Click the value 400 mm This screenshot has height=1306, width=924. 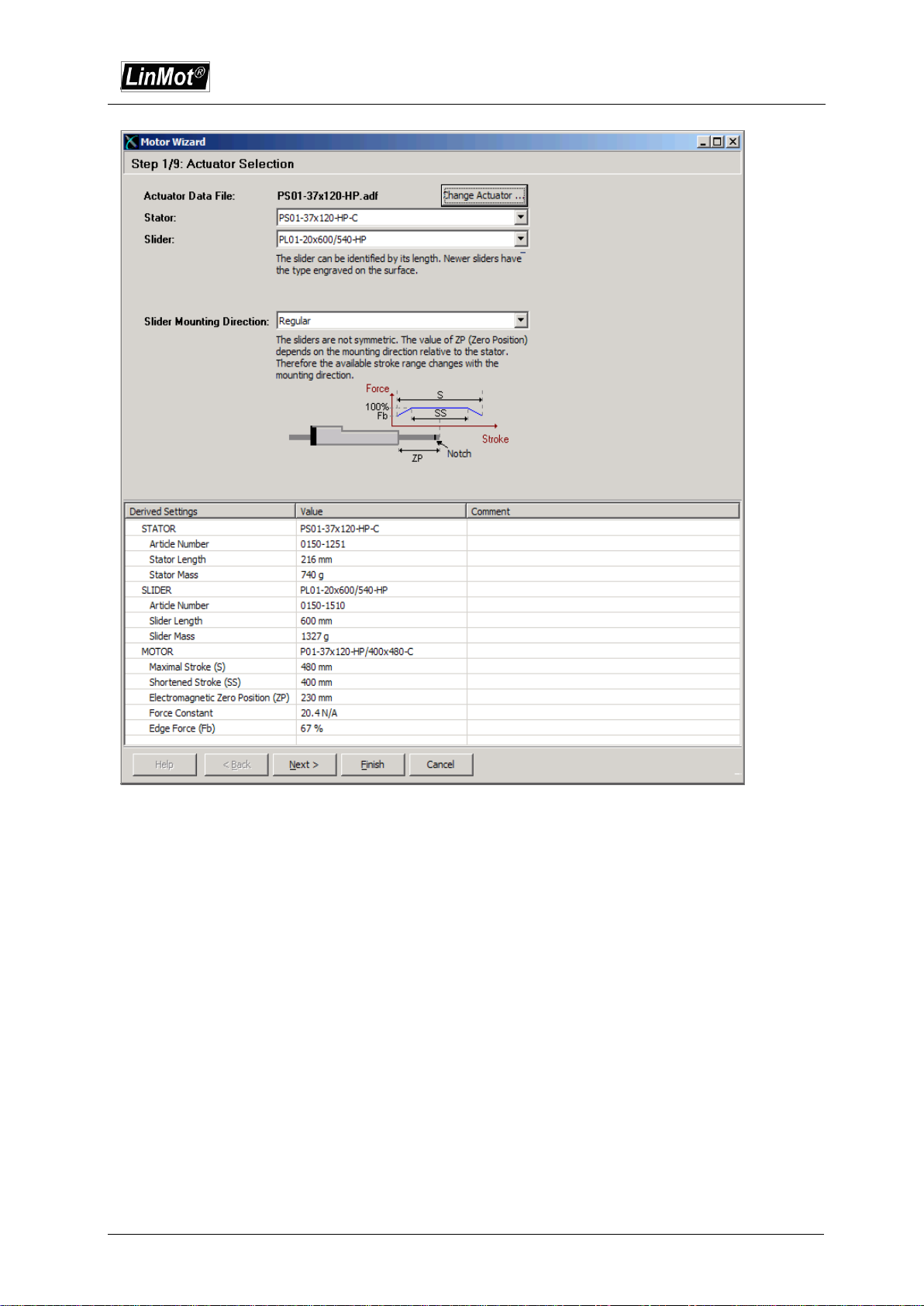click(x=316, y=682)
